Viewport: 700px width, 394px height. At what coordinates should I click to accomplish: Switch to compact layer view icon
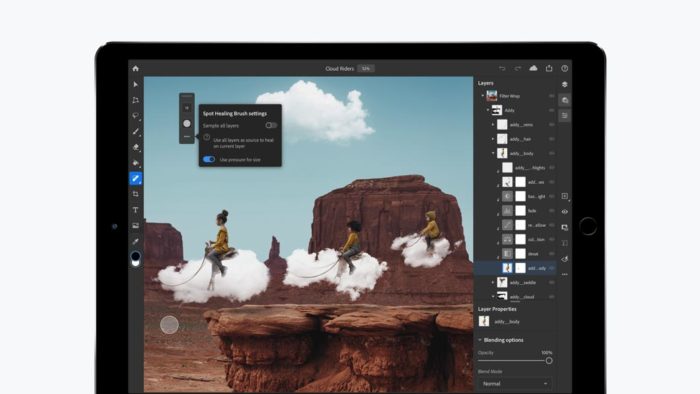click(564, 84)
